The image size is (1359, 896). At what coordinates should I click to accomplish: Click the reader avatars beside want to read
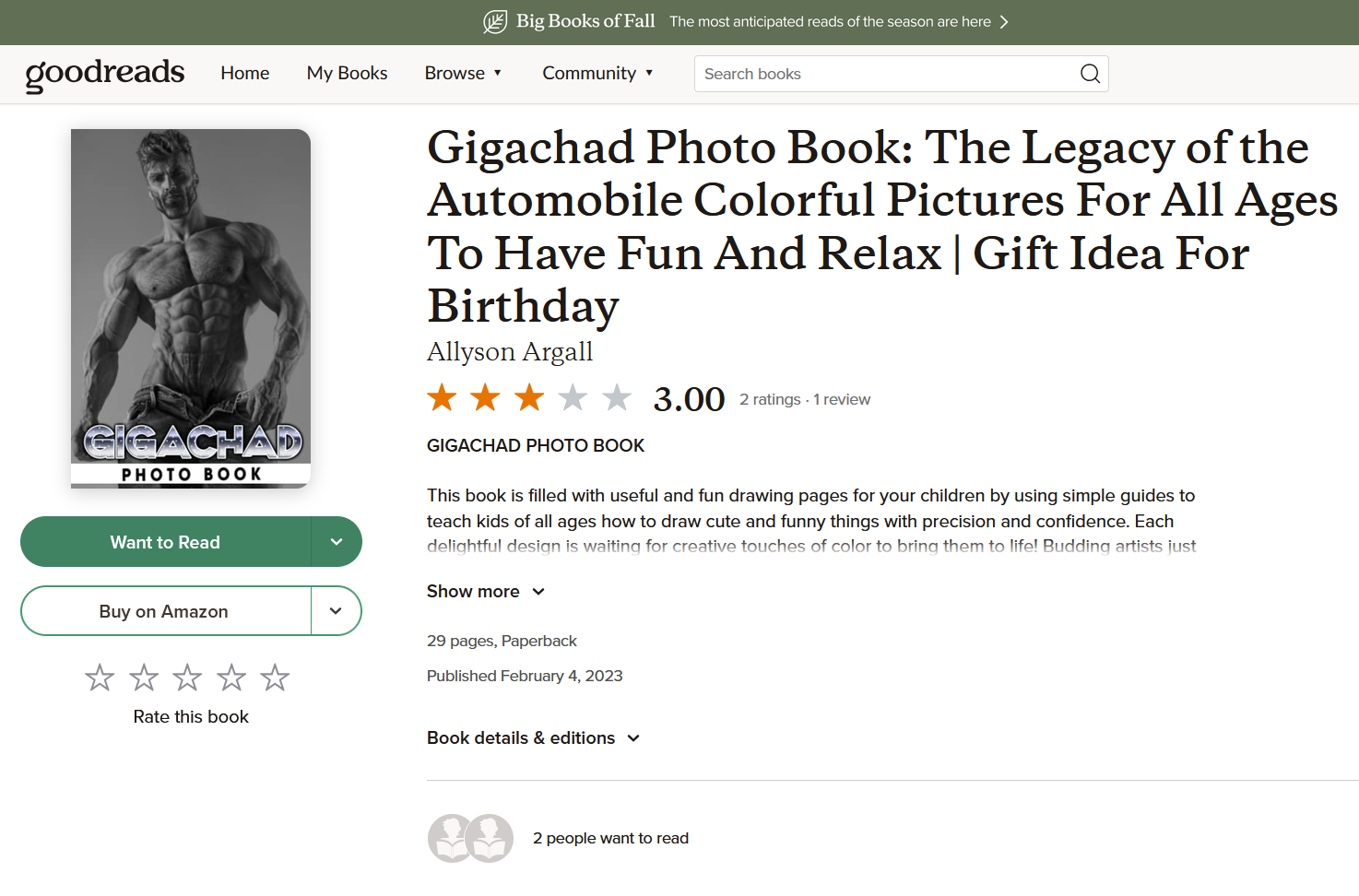coord(470,838)
